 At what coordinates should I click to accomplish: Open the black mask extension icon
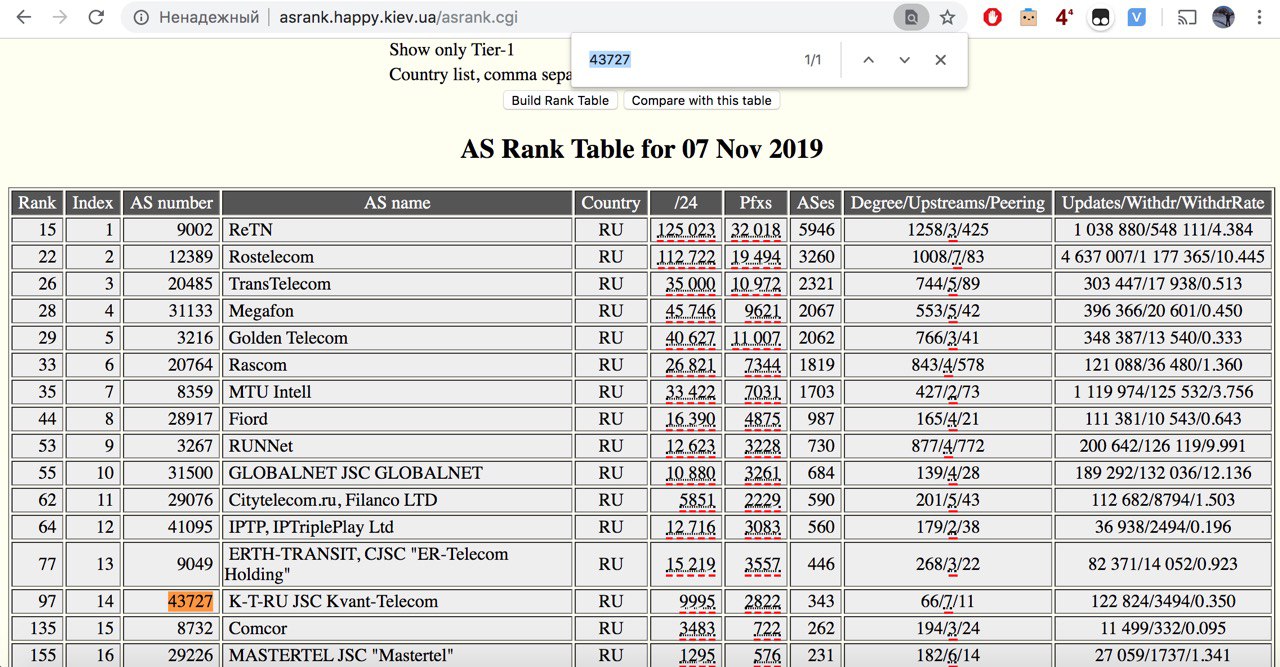[x=1100, y=17]
